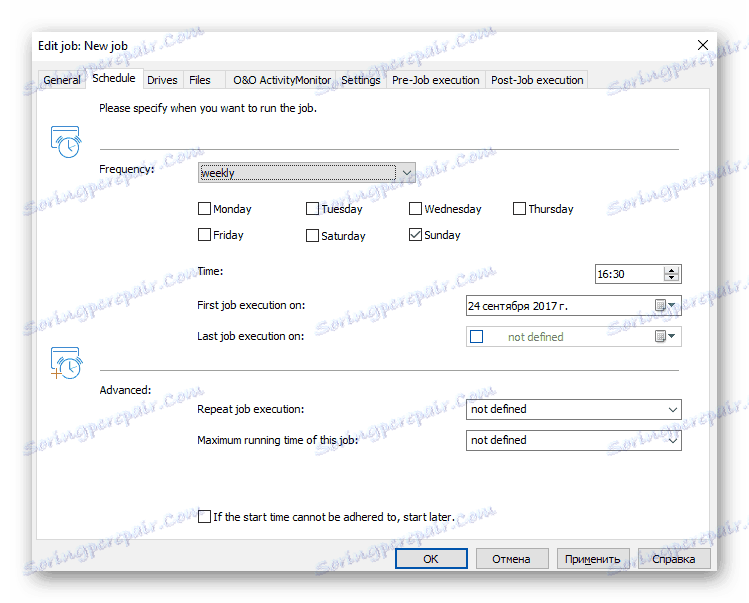Switch to O&O ActivityMonitor tab

click(x=282, y=80)
